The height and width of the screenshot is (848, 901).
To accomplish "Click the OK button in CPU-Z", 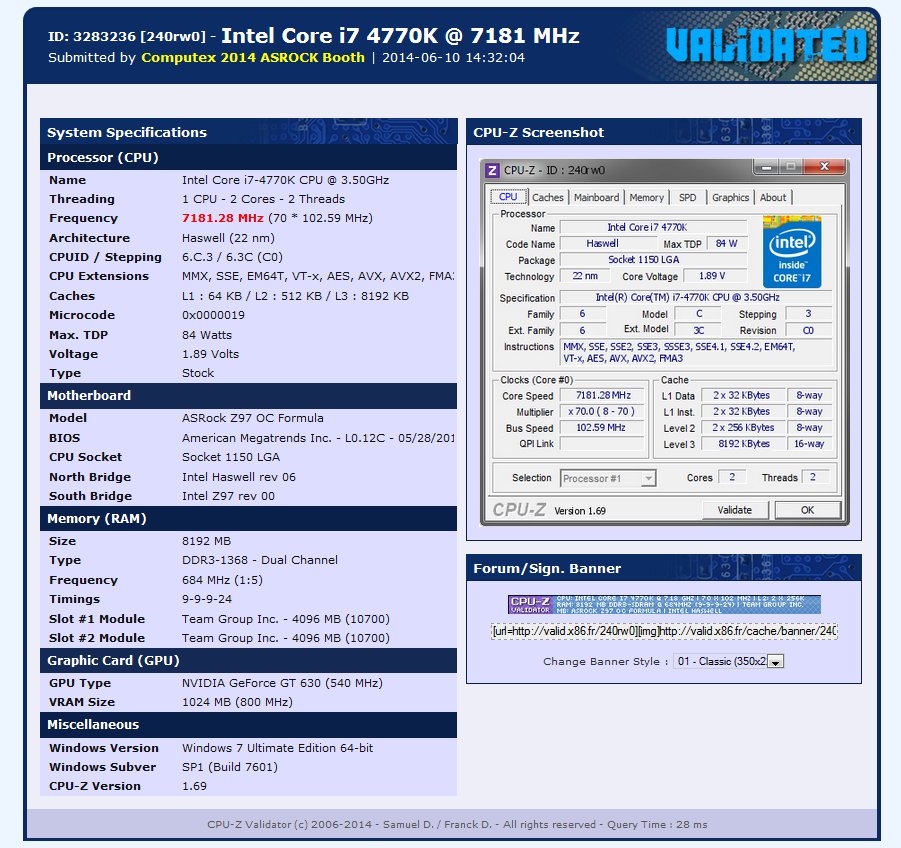I will [807, 510].
